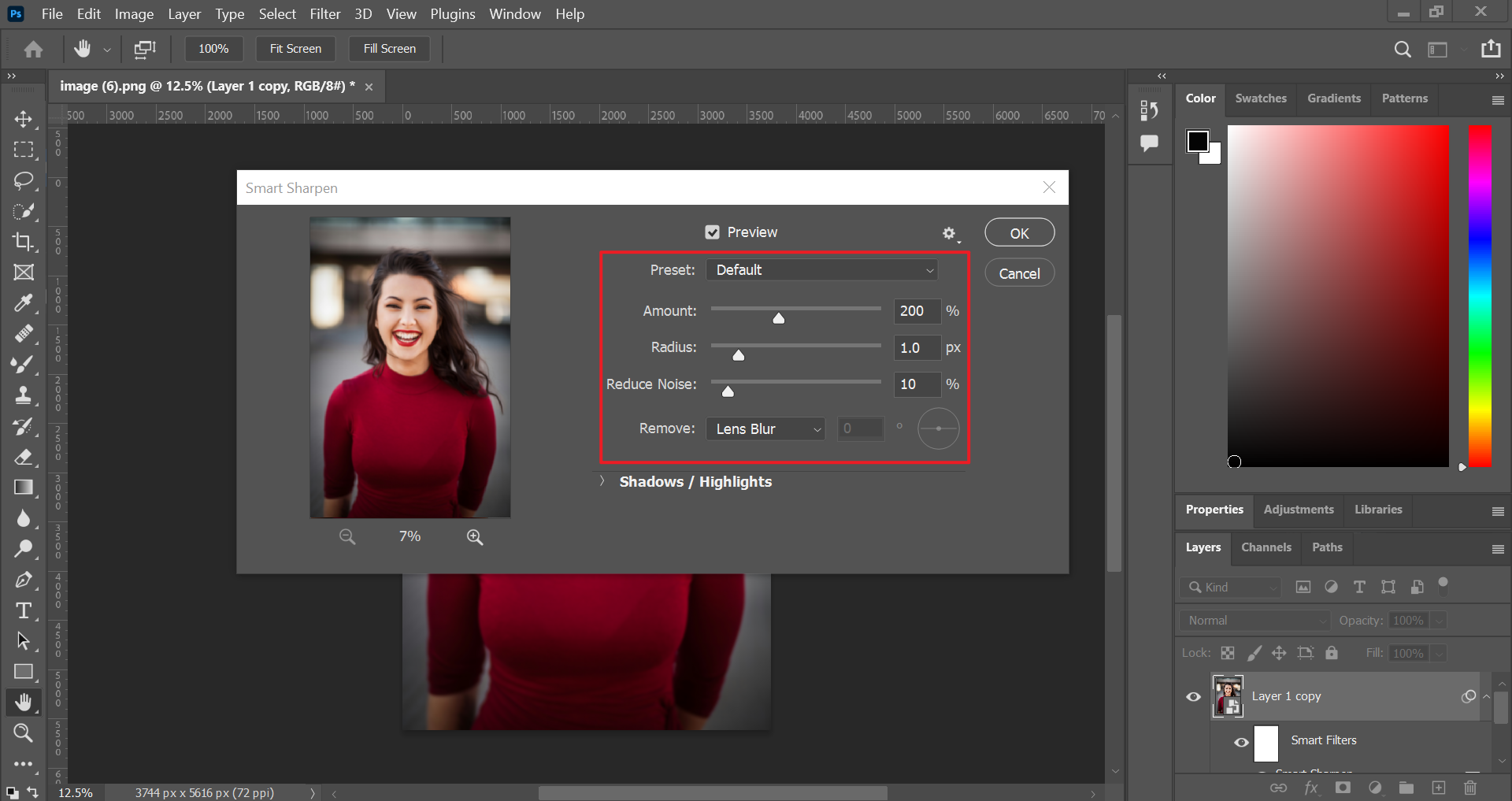Zoom in on the Smart Sharpen preview
This screenshot has width=1512, height=801.
[474, 537]
